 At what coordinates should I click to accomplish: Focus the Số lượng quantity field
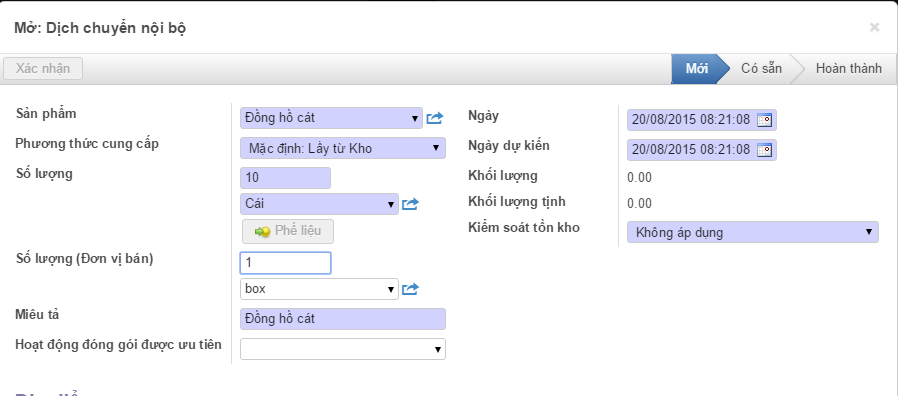click(x=286, y=178)
